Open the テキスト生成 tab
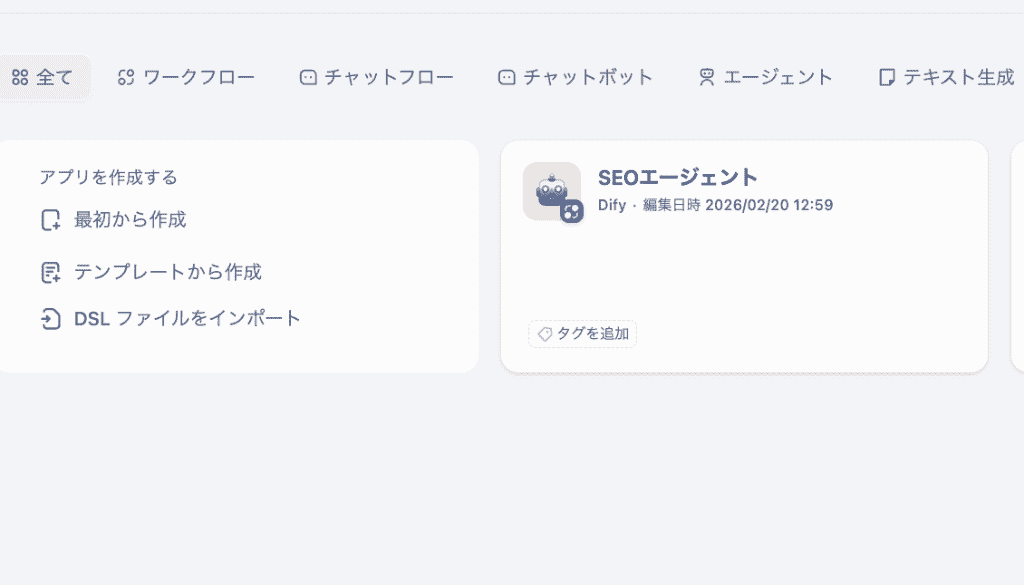The height and width of the screenshot is (585, 1024). pyautogui.click(x=947, y=78)
